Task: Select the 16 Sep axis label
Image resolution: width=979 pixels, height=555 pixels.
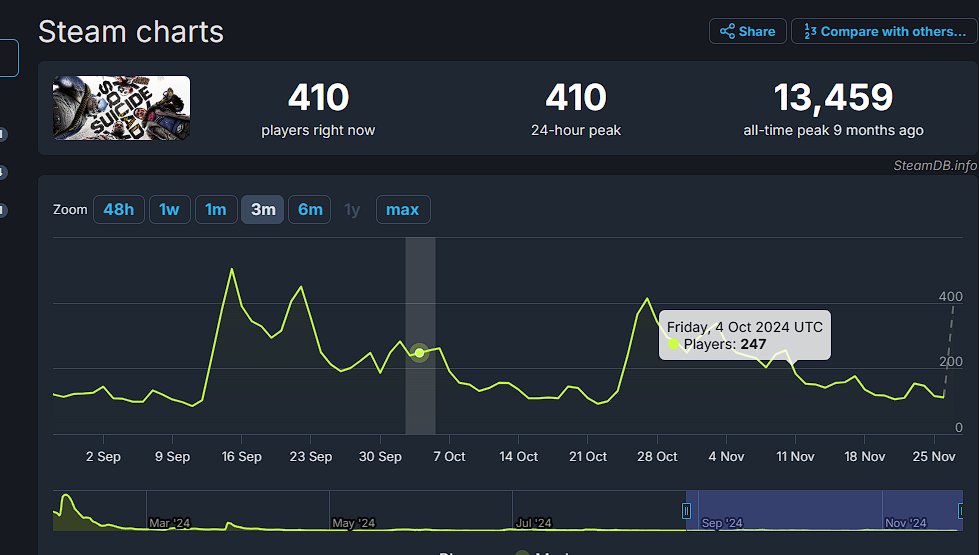Action: pyautogui.click(x=242, y=456)
